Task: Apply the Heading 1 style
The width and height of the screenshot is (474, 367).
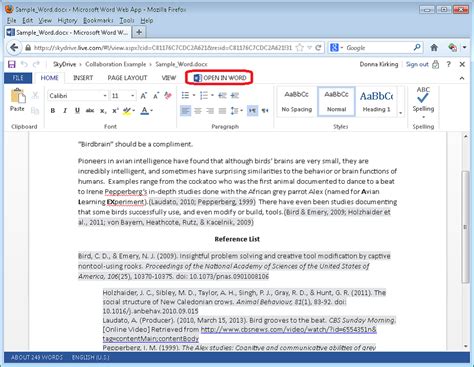Action: pyautogui.click(x=376, y=102)
